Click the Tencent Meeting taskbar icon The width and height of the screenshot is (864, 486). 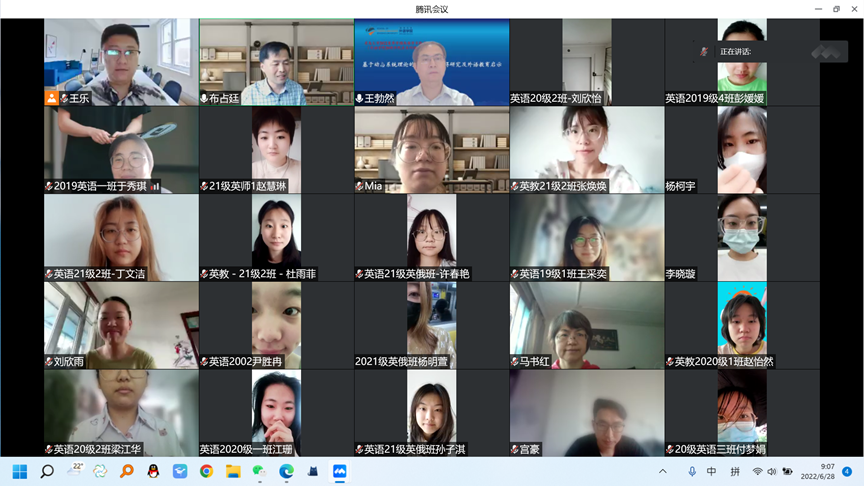coord(339,471)
